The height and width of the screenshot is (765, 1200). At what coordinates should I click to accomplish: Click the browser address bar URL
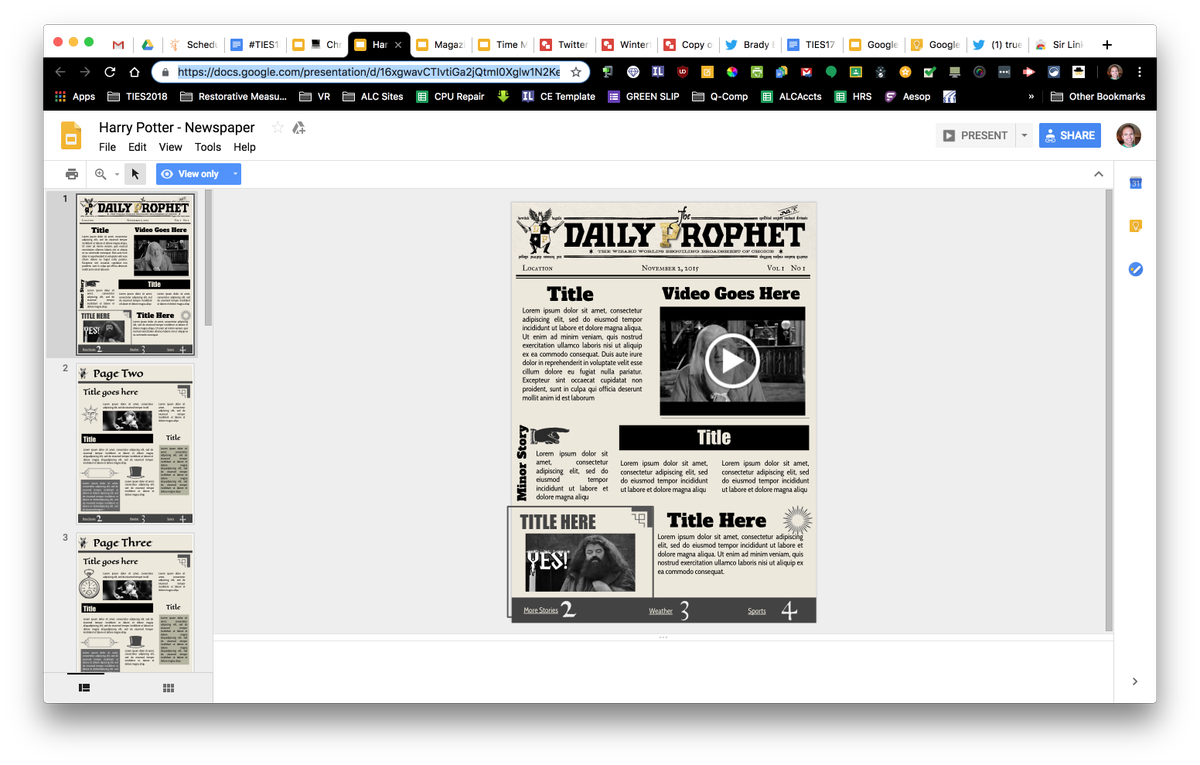369,72
